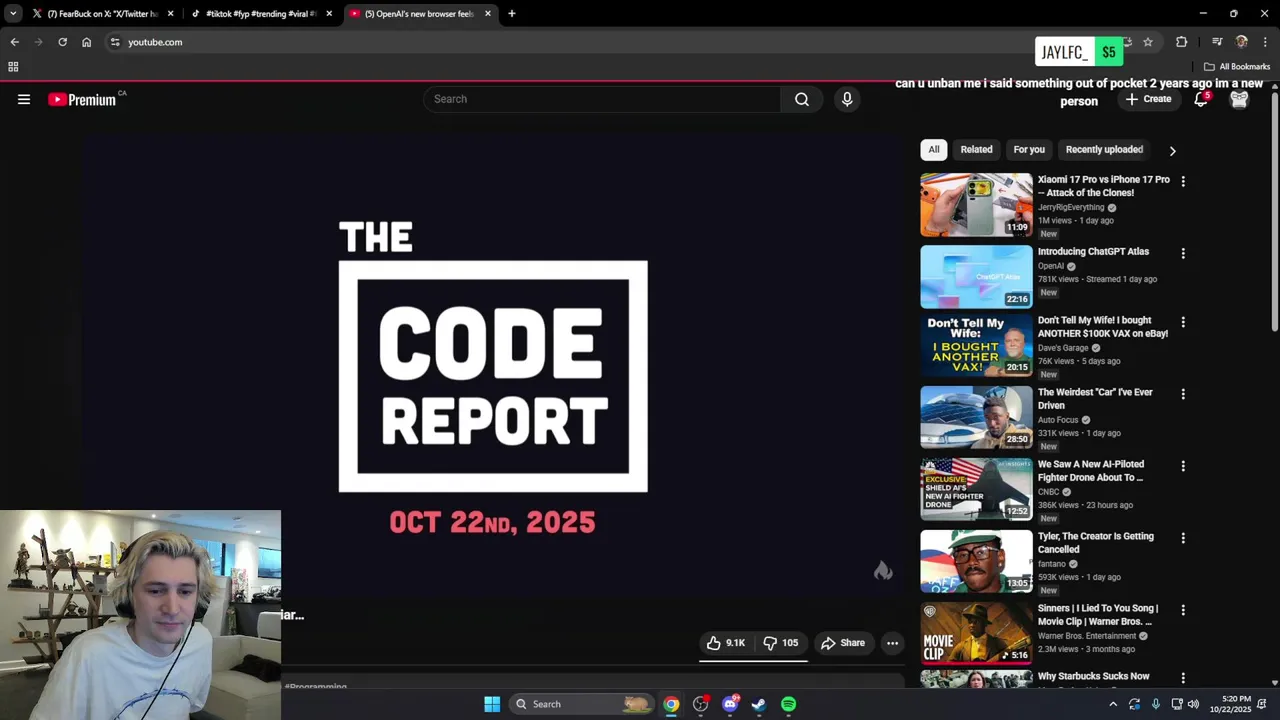
Task: Open a new browser tab
Action: [x=512, y=14]
